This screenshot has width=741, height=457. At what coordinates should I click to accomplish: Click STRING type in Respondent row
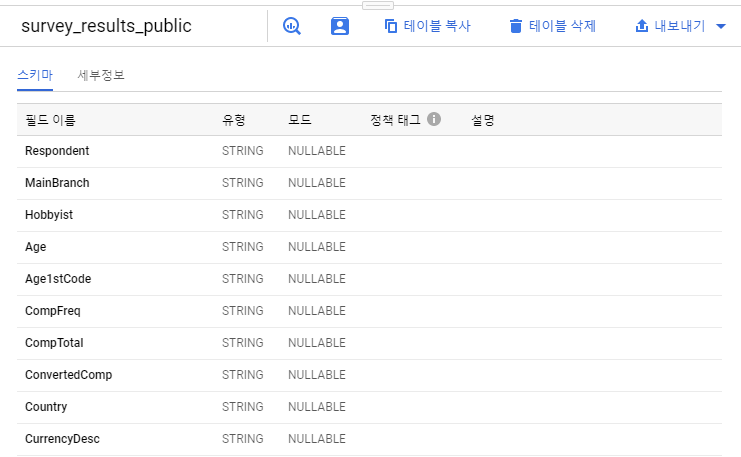242,151
